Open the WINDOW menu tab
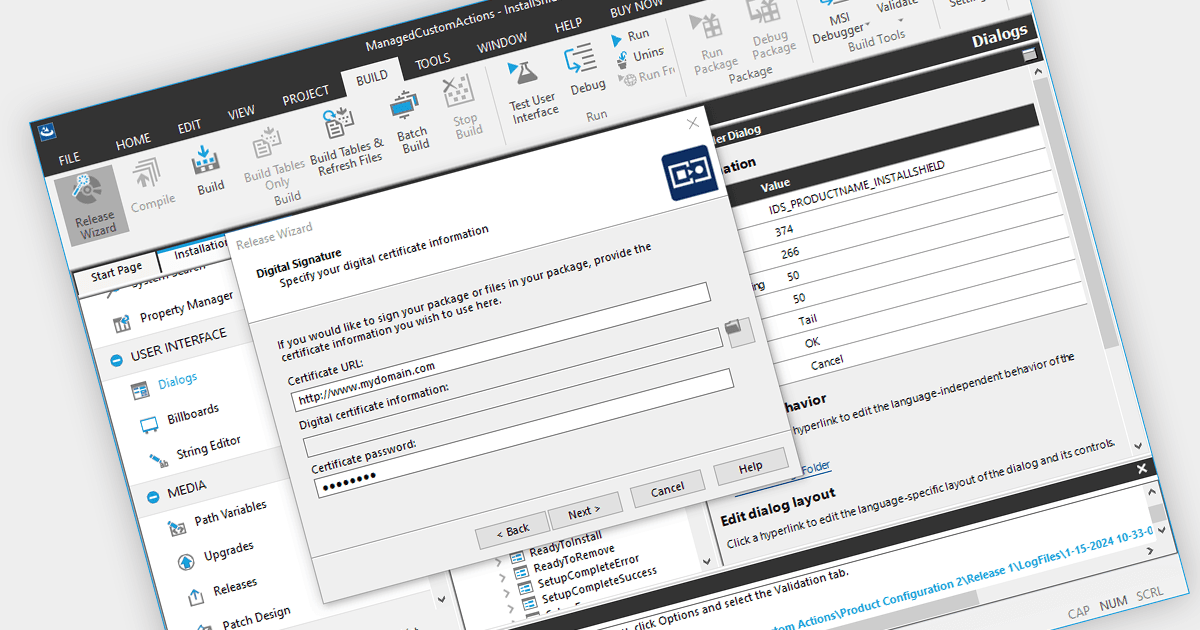The image size is (1200, 630). pos(502,45)
